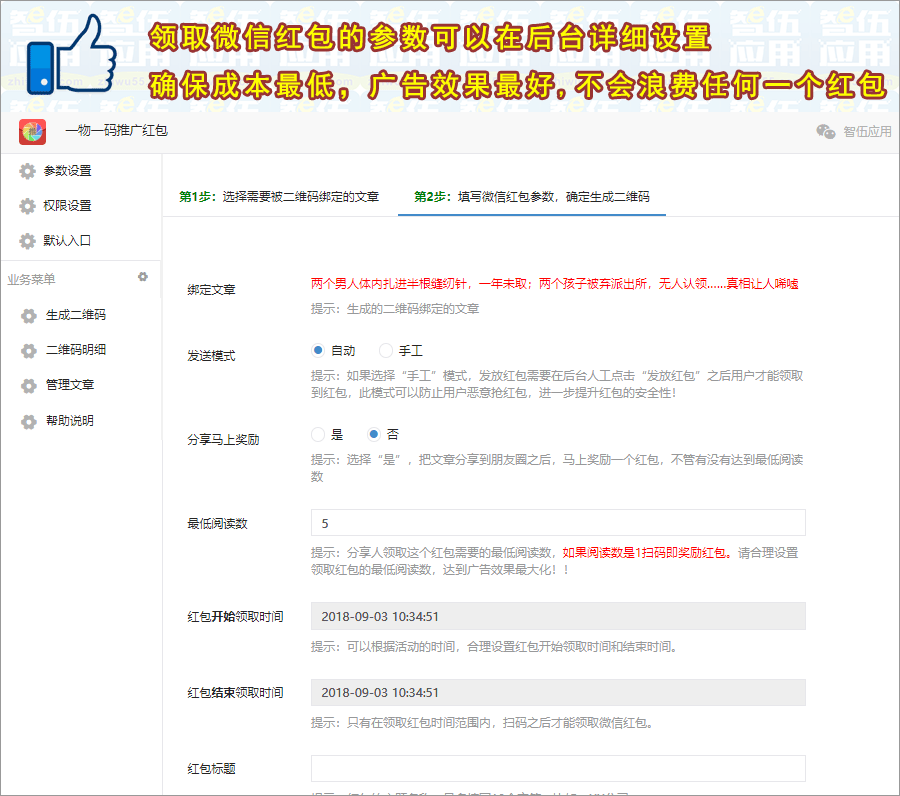The width and height of the screenshot is (900, 796).
Task: Switch to the 第2步 填写微信红包参数 tab
Action: click(532, 197)
